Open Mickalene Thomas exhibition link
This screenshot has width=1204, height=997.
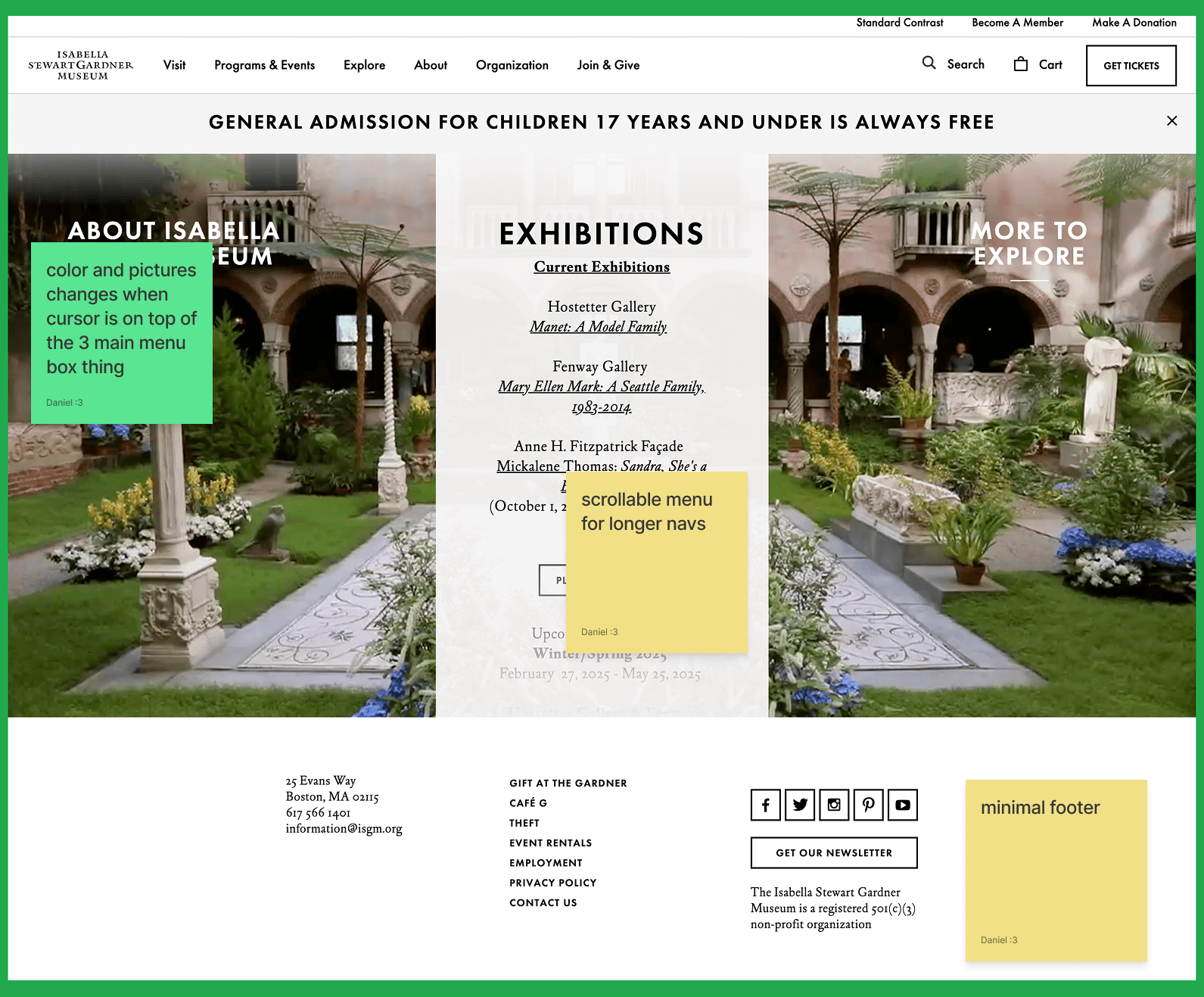tap(602, 466)
